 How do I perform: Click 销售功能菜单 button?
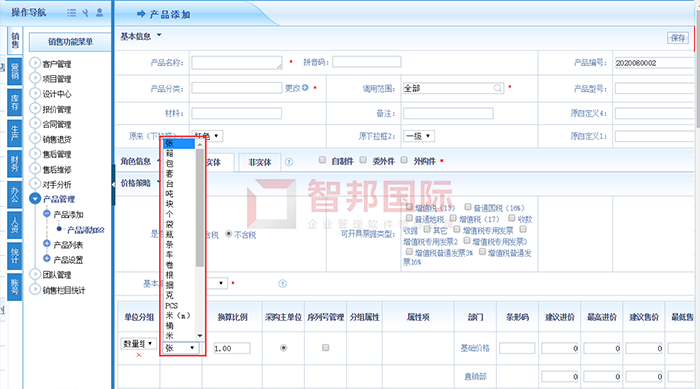click(70, 42)
